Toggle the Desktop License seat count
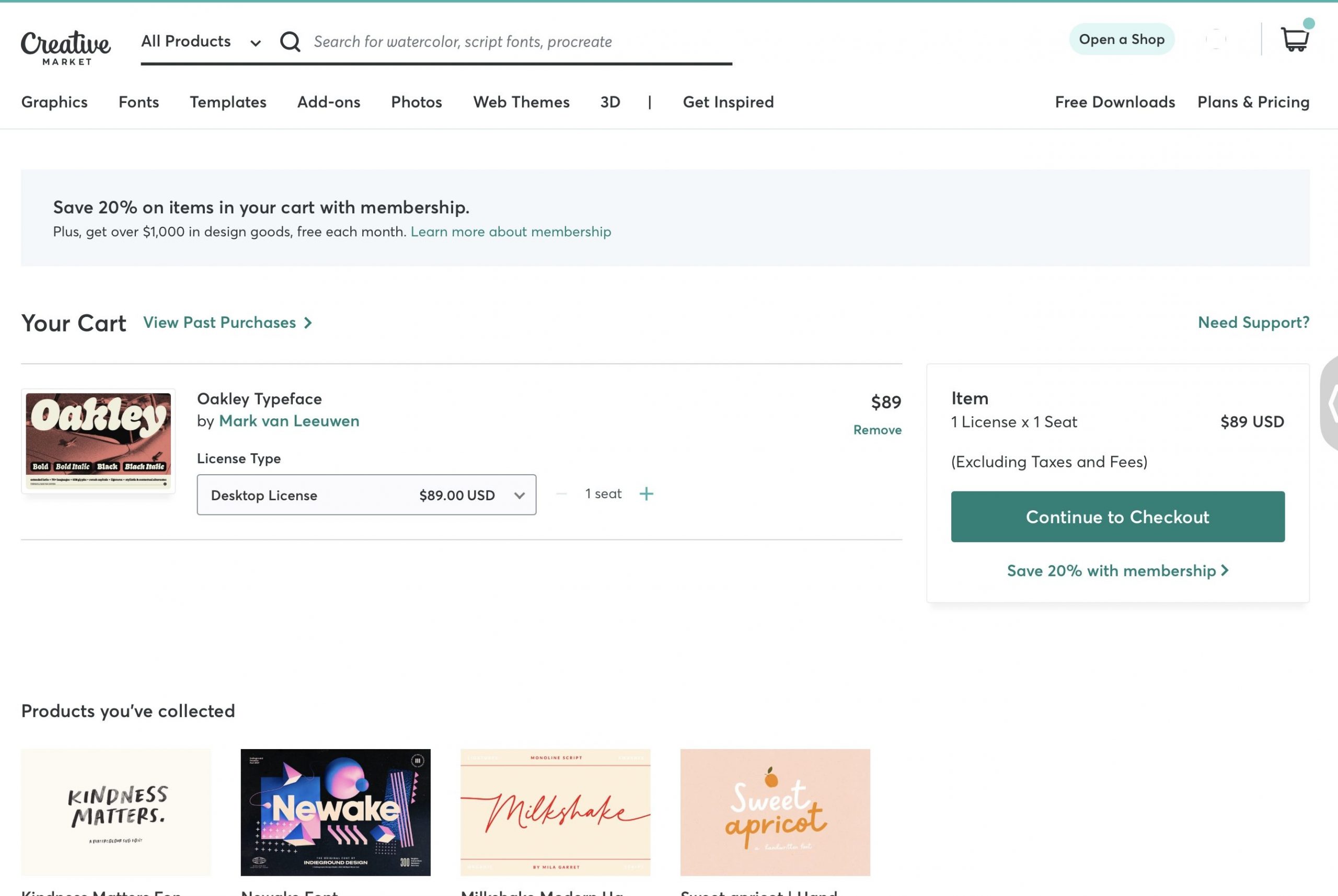This screenshot has height=896, width=1338. click(646, 494)
